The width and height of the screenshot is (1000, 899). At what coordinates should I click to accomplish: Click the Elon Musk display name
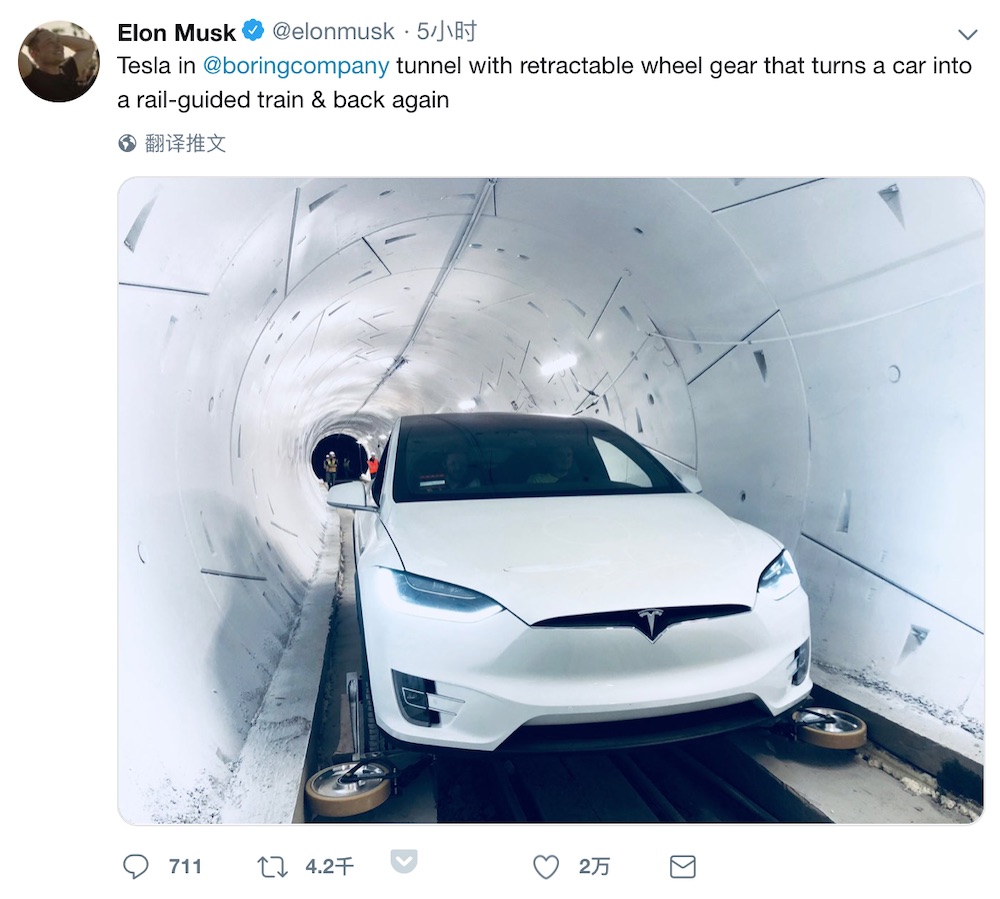coord(176,33)
